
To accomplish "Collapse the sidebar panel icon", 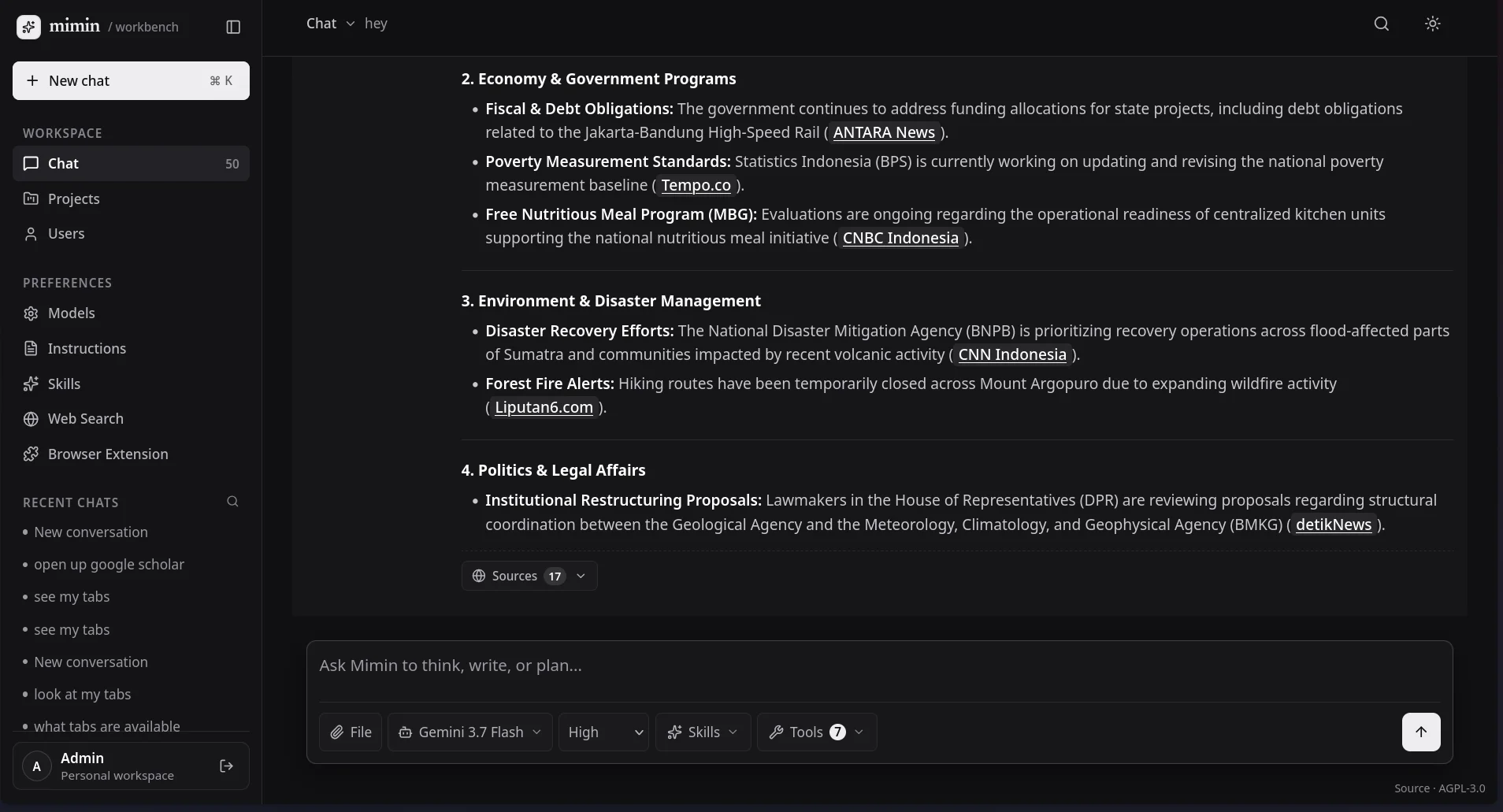I will (233, 27).
